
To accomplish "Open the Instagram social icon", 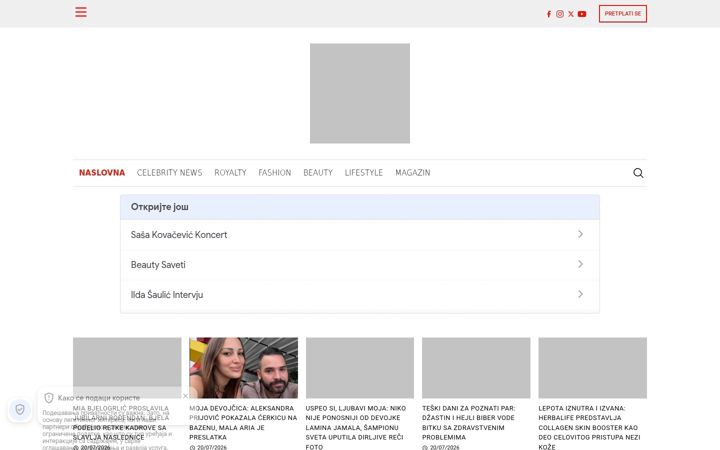I will [560, 14].
